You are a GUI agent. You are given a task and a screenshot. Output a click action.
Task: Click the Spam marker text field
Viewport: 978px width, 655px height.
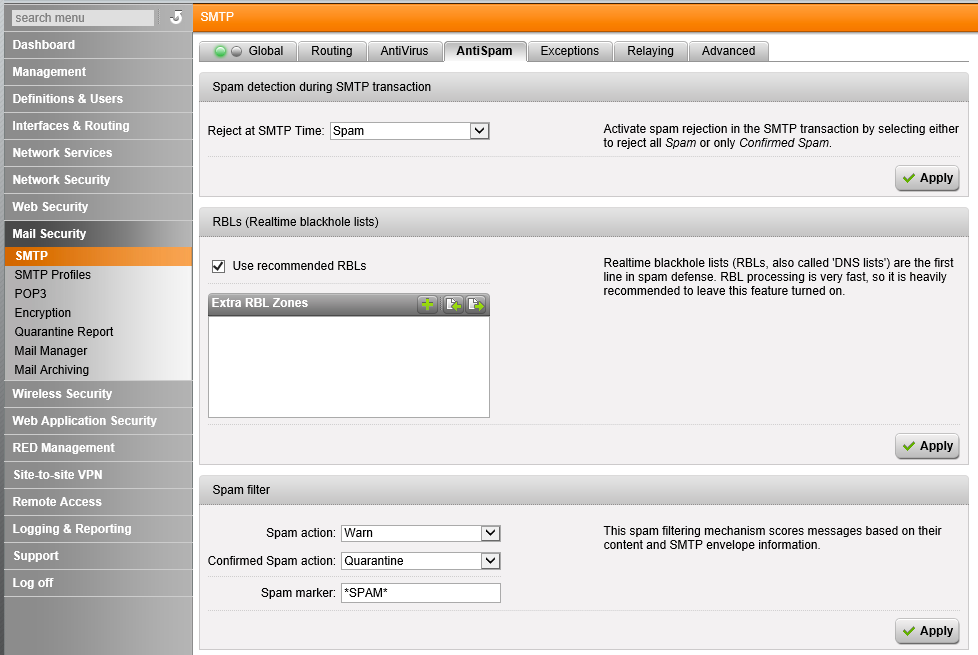(420, 593)
